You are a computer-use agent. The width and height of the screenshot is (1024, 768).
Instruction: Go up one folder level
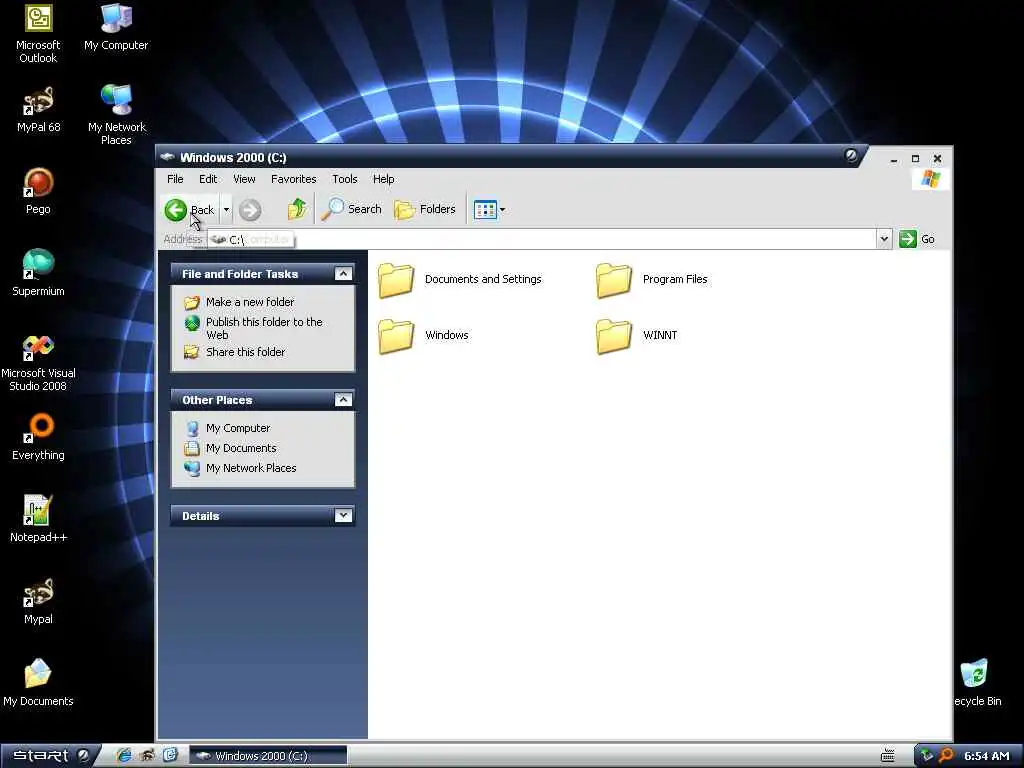tap(297, 209)
